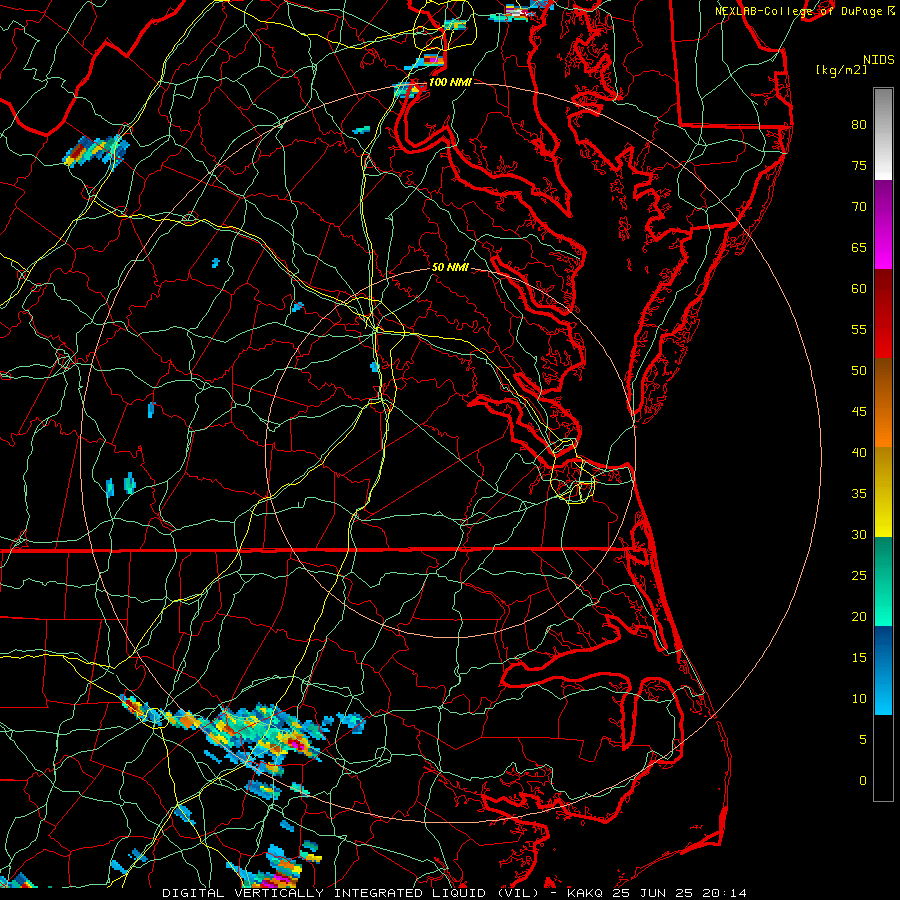Click the 45 value on the color scale
The width and height of the screenshot is (900, 900).
(859, 412)
